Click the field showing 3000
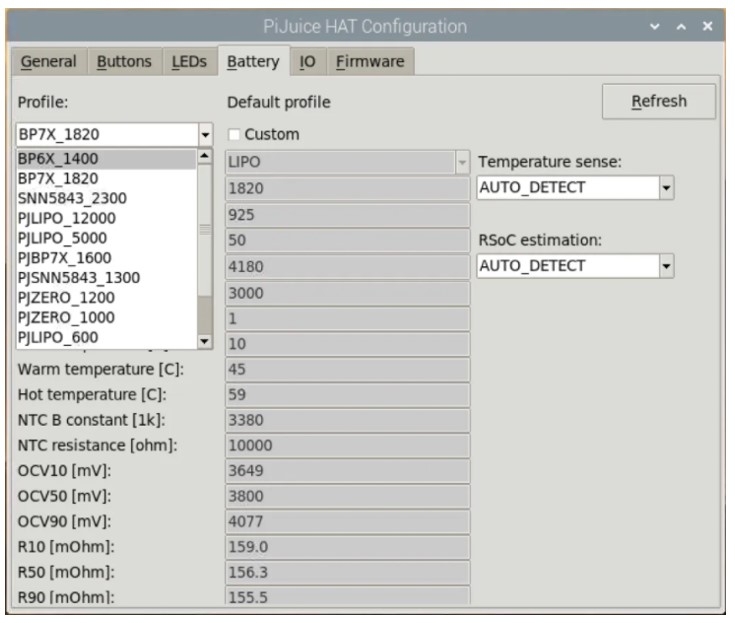The height and width of the screenshot is (623, 735). (347, 293)
